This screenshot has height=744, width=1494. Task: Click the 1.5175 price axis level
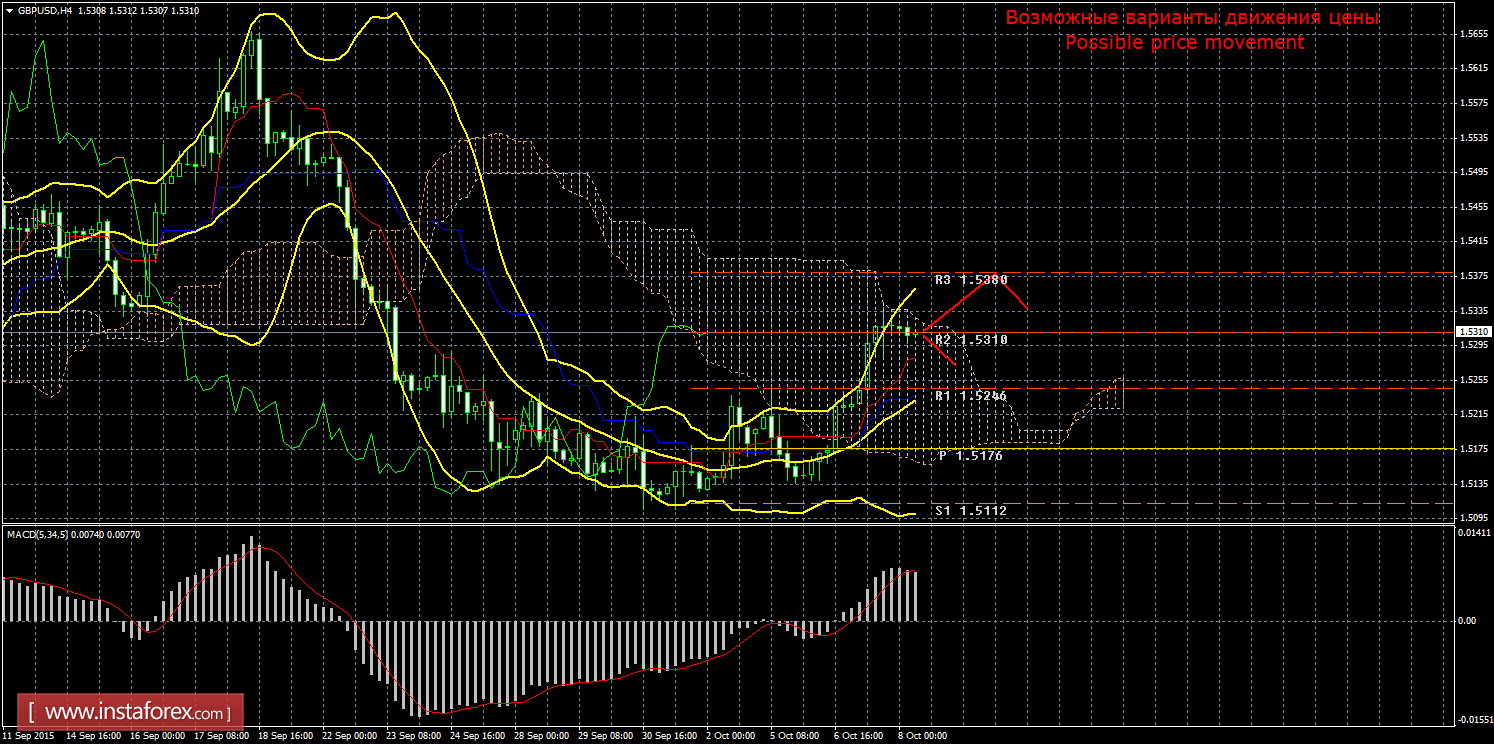(1472, 449)
